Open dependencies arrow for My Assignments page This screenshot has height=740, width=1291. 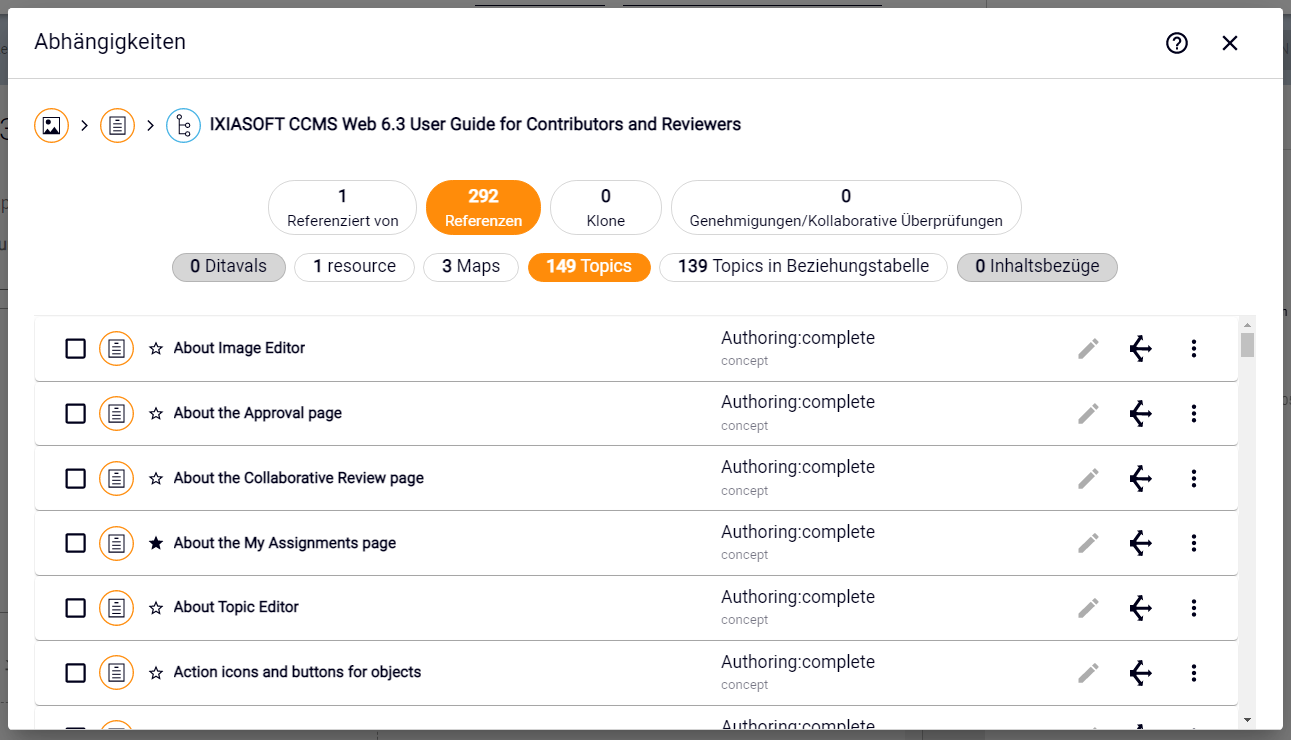(1140, 543)
